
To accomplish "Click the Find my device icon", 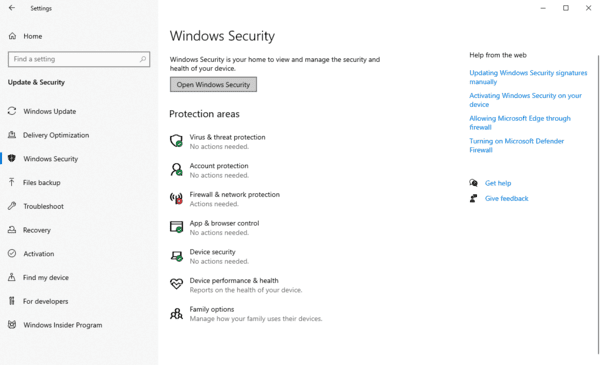I will coord(12,277).
